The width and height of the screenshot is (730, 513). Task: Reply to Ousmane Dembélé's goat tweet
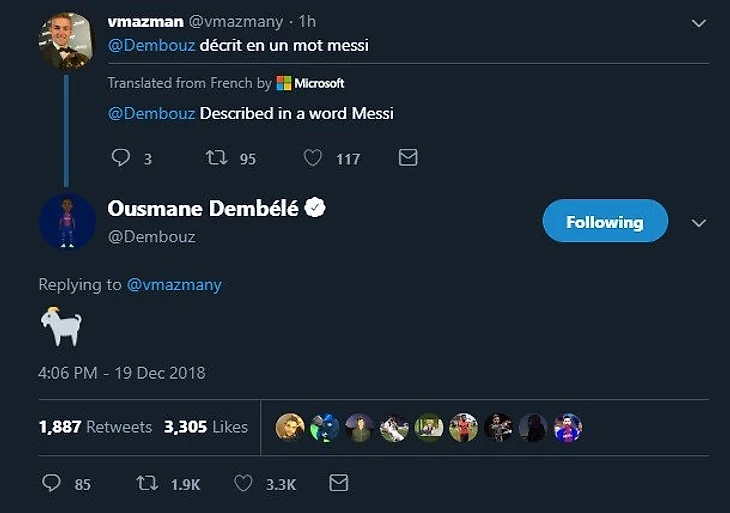pos(52,483)
